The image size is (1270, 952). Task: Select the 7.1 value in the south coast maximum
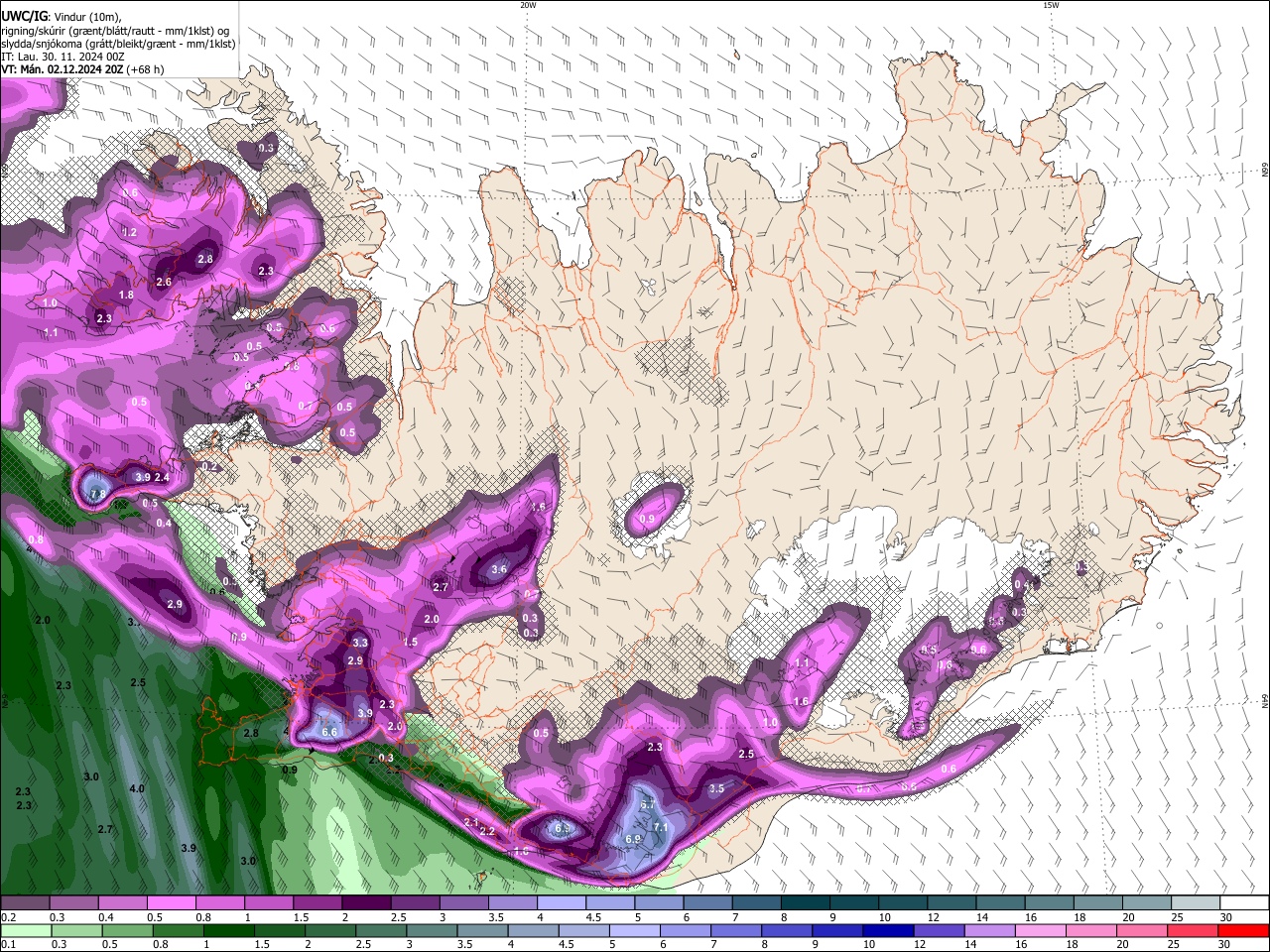(663, 826)
